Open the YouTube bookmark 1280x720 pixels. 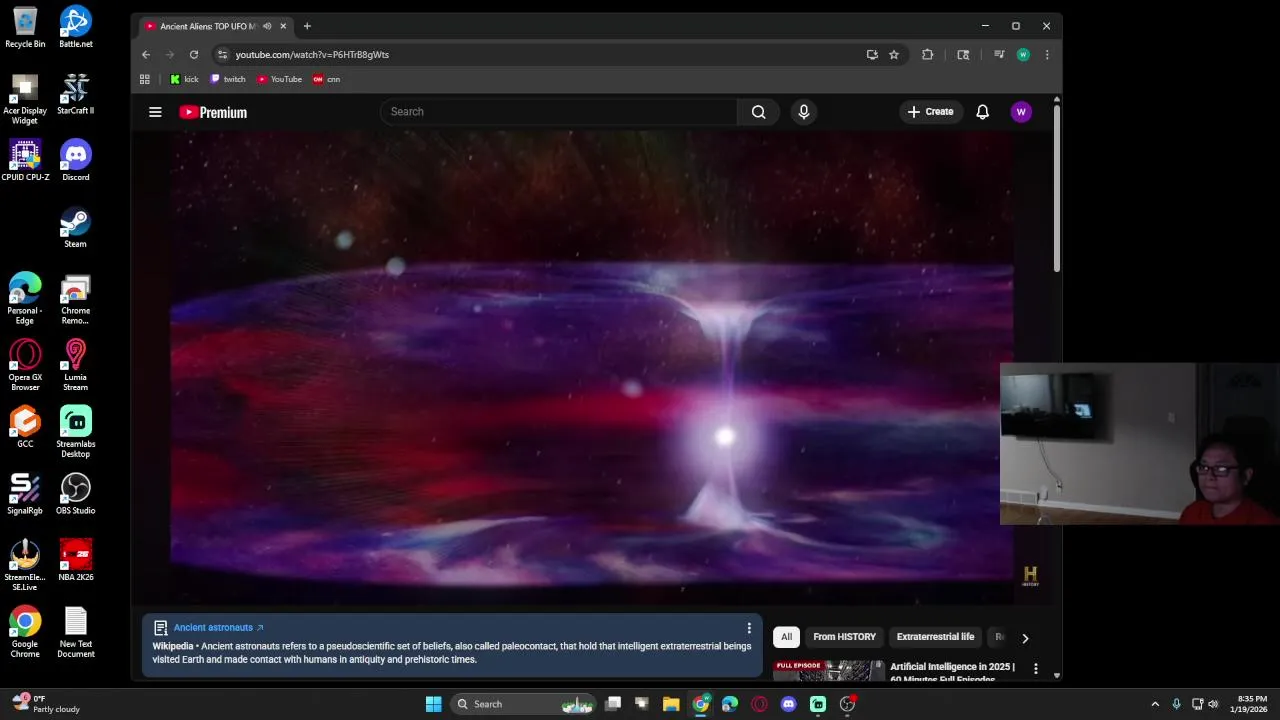(x=280, y=79)
